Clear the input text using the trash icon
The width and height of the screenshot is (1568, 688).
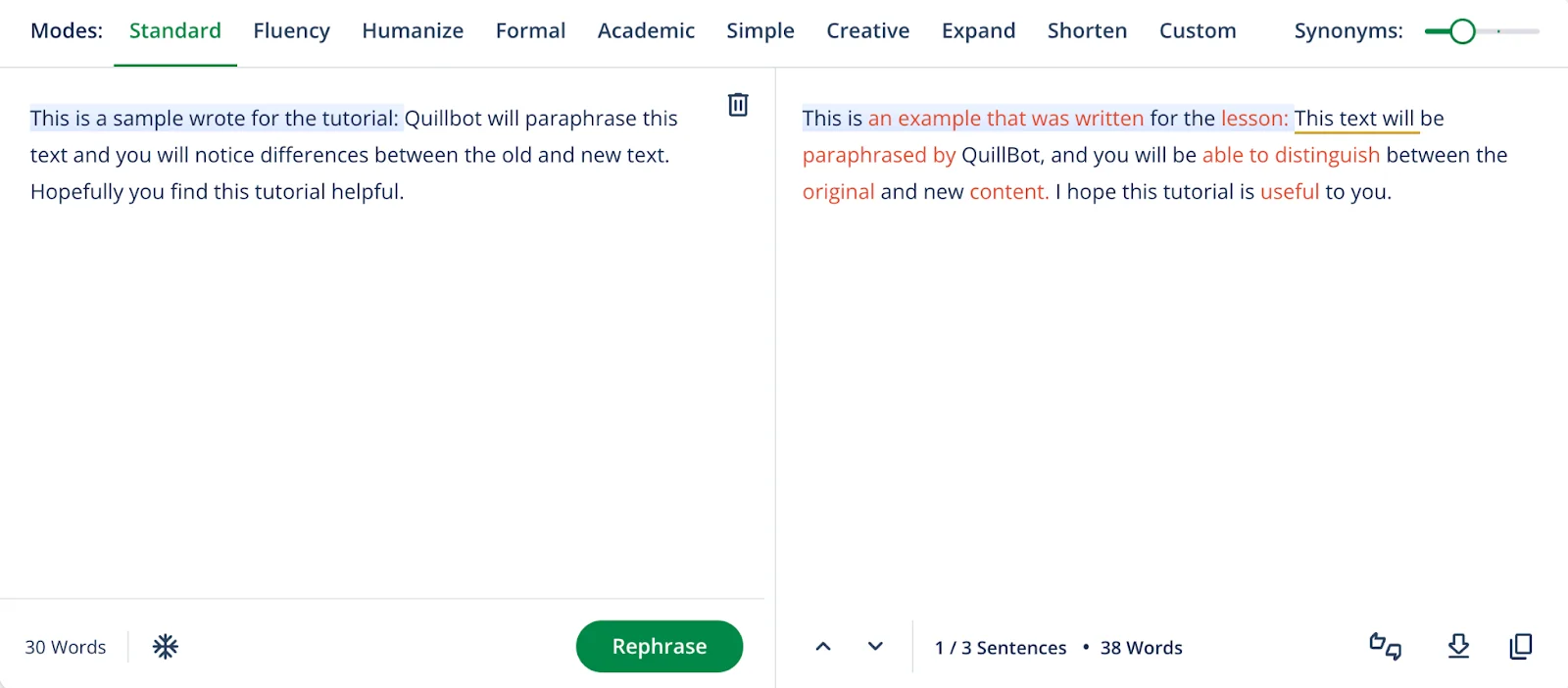[x=737, y=105]
